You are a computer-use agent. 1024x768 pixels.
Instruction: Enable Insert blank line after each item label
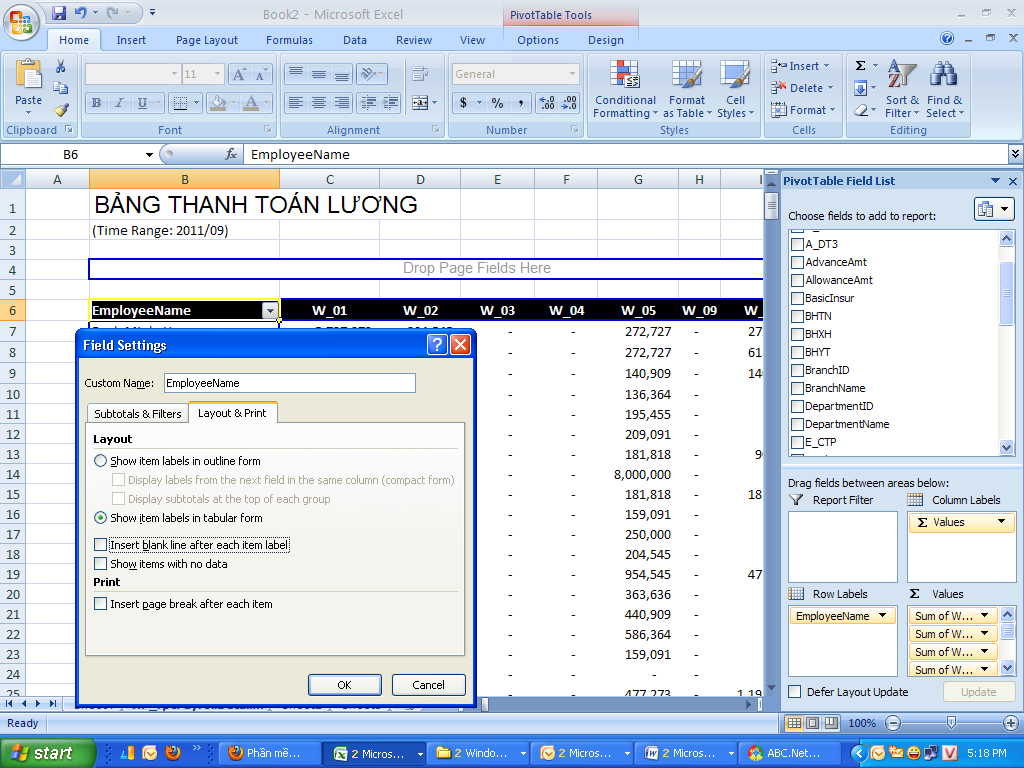[x=100, y=545]
